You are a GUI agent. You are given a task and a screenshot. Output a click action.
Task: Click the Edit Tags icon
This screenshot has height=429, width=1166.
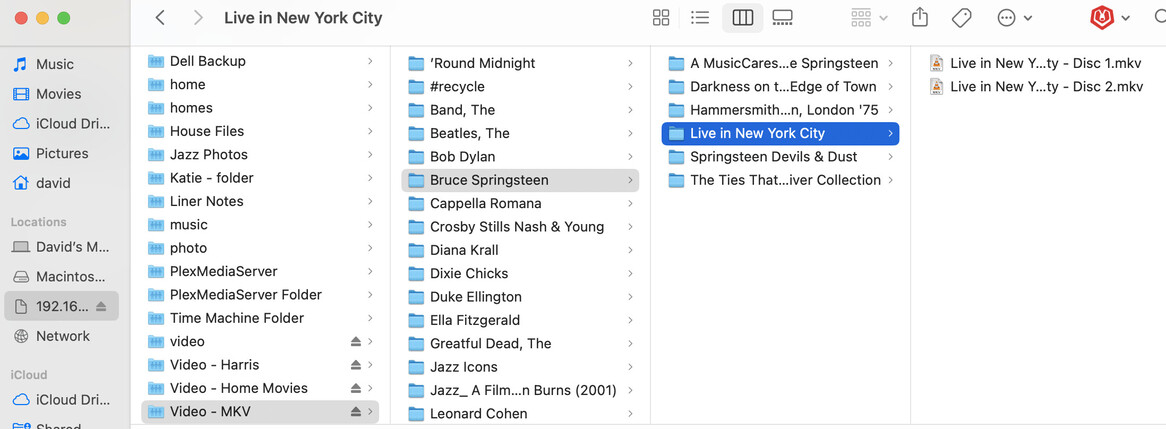(x=961, y=18)
